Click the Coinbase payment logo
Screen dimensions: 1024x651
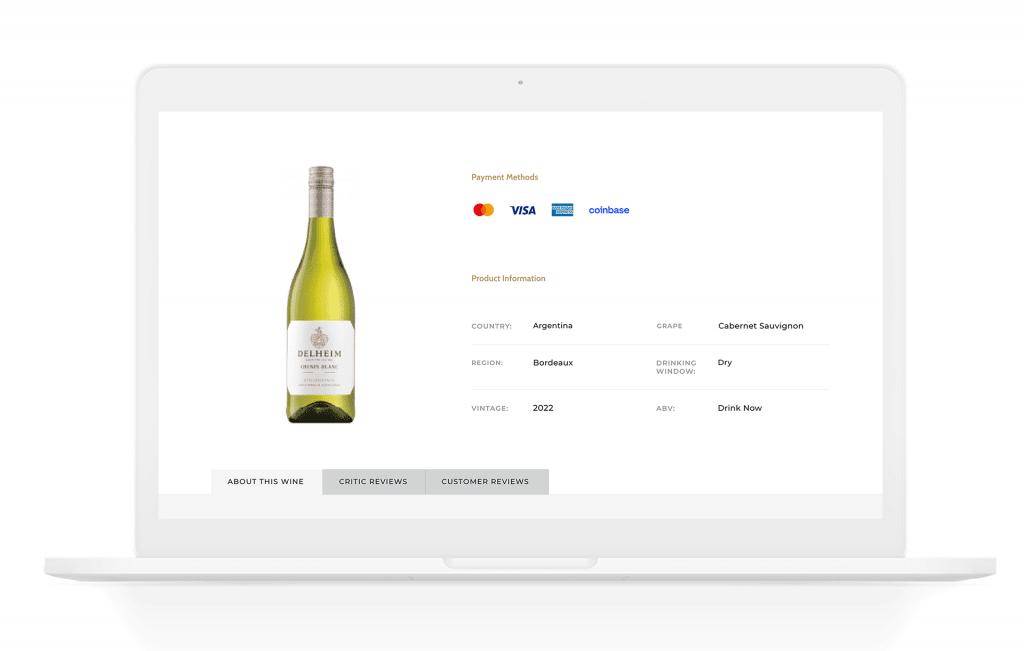coord(609,210)
